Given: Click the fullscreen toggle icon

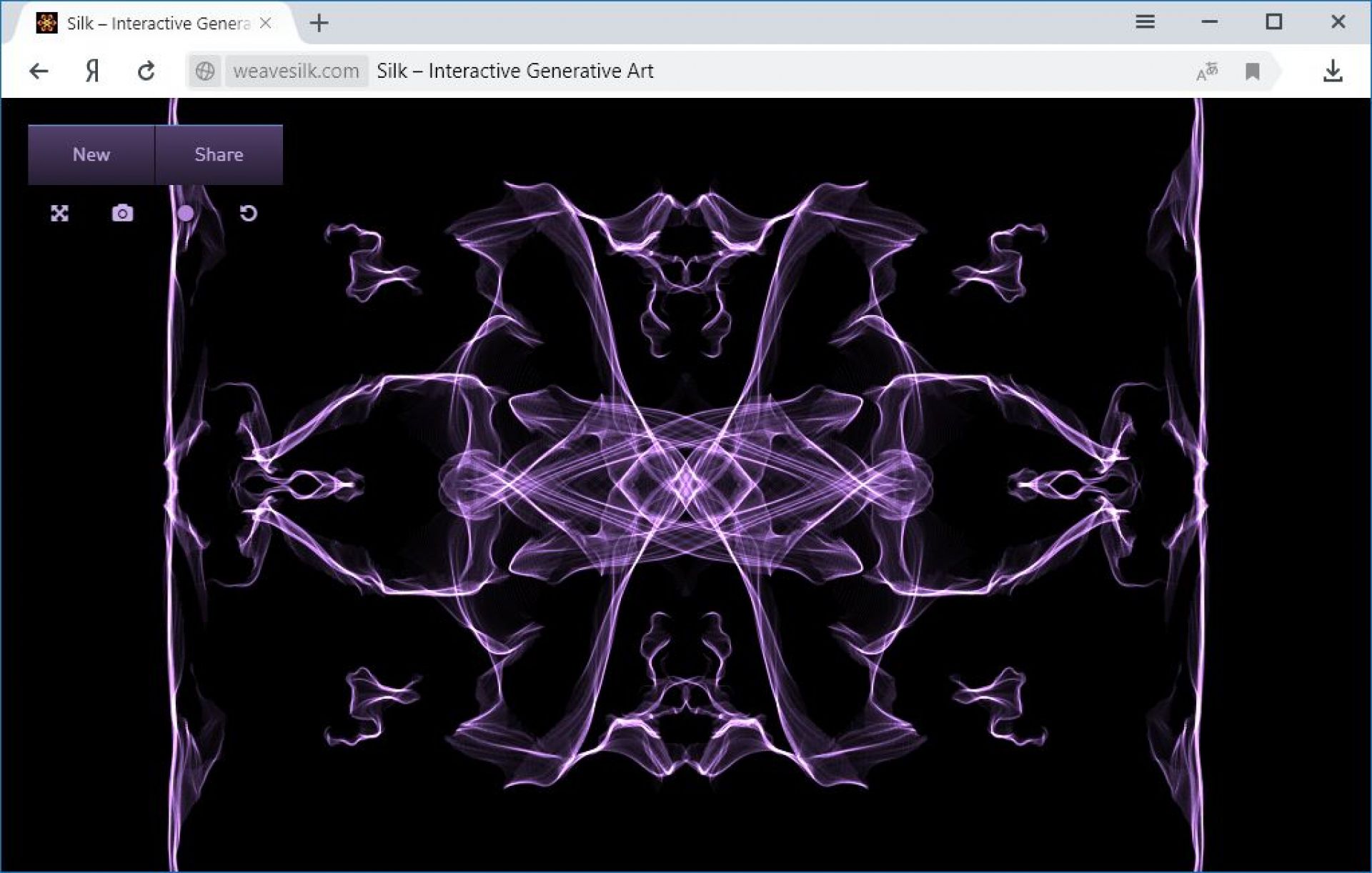Looking at the screenshot, I should (59, 214).
